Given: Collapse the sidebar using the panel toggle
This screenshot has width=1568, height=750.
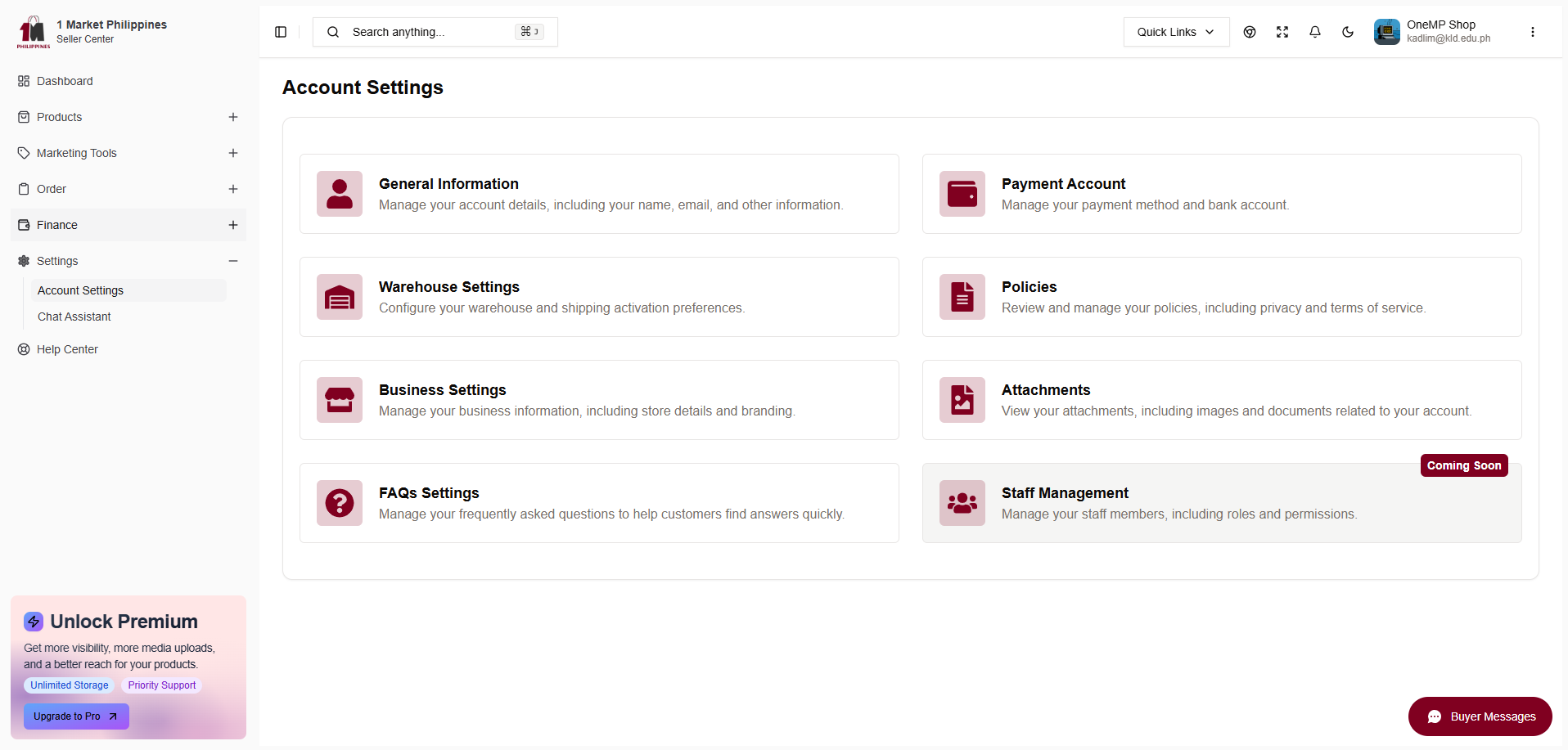Looking at the screenshot, I should point(281,32).
